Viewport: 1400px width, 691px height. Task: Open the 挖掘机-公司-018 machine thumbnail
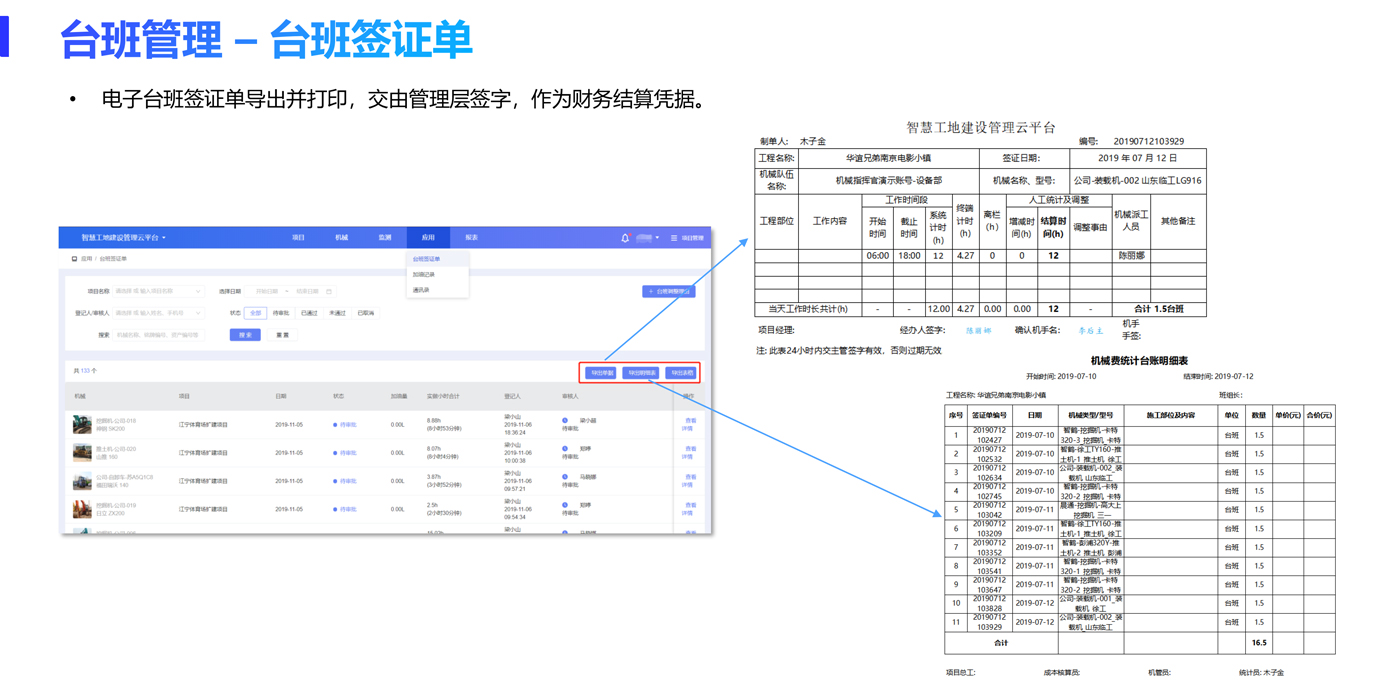[82, 425]
